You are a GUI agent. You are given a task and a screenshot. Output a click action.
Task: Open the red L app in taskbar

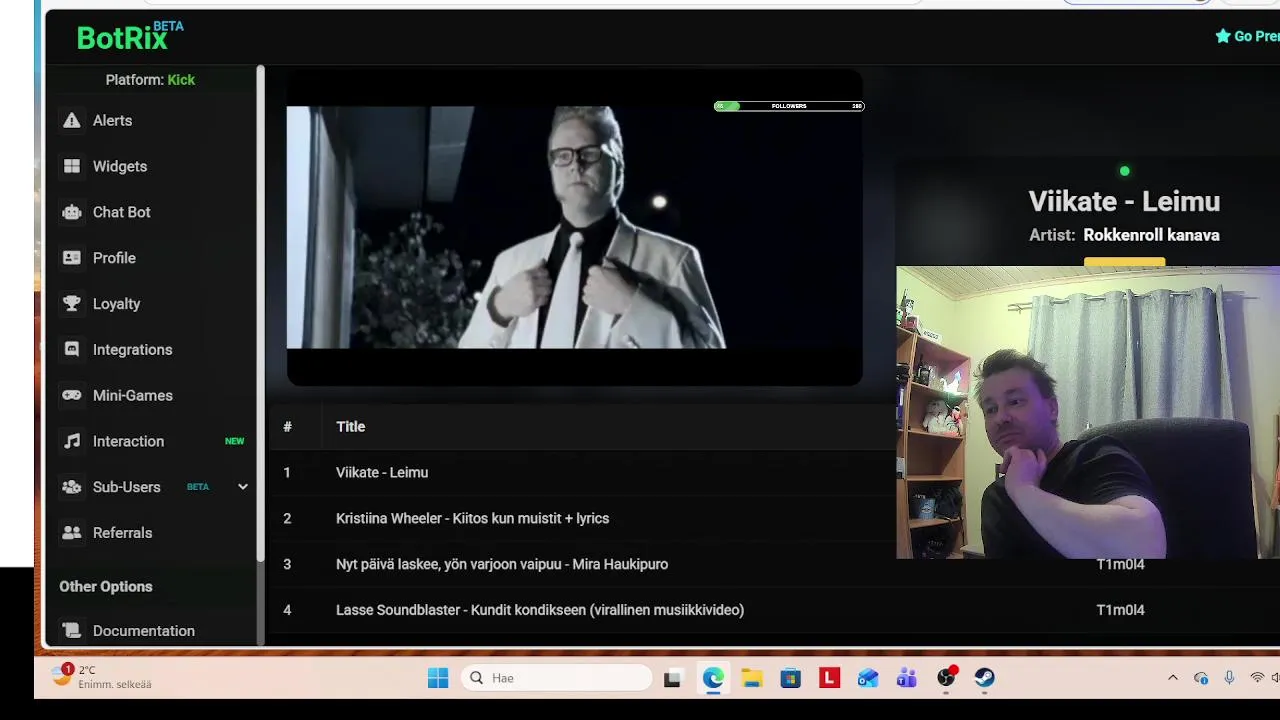pyautogui.click(x=829, y=678)
